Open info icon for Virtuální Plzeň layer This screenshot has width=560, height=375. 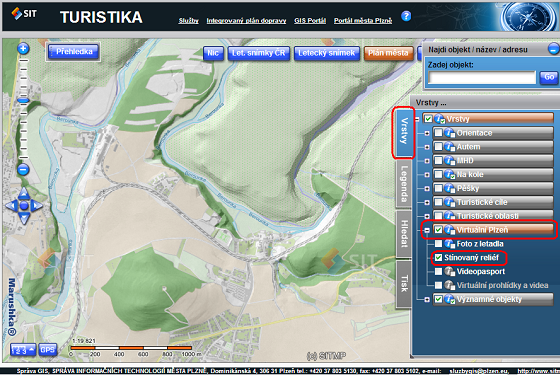tap(450, 230)
